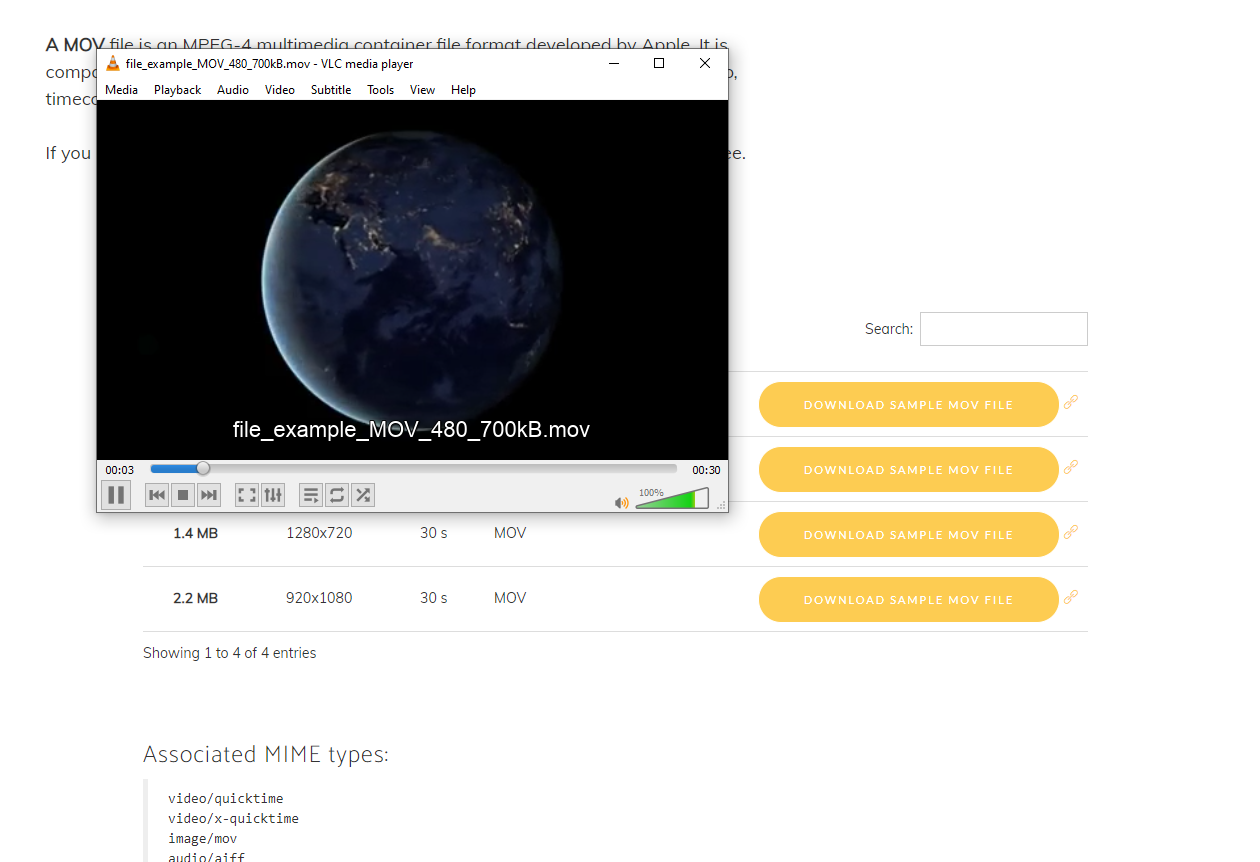Click the VLC volume slider
The width and height of the screenshot is (1260, 862).
coord(672,498)
